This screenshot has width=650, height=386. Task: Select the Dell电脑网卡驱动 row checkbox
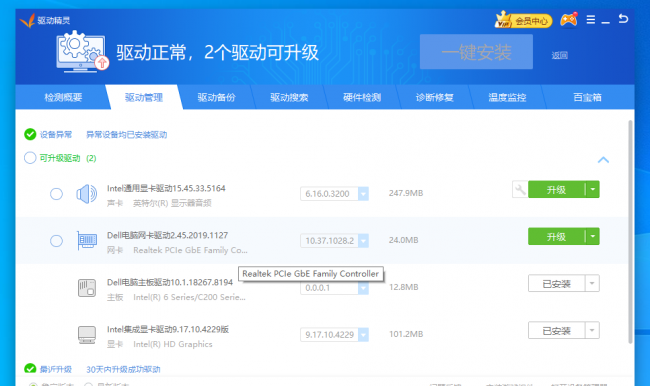pyautogui.click(x=56, y=240)
